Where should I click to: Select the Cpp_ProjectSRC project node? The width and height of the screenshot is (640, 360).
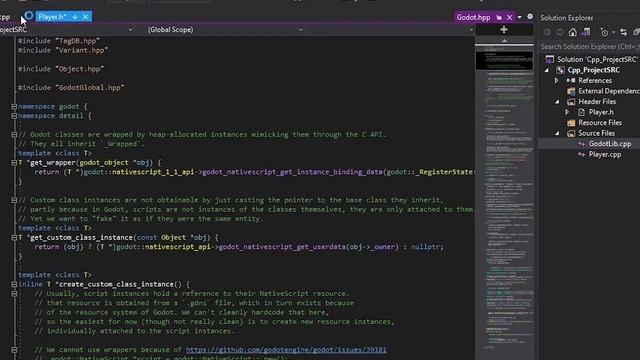coord(593,70)
